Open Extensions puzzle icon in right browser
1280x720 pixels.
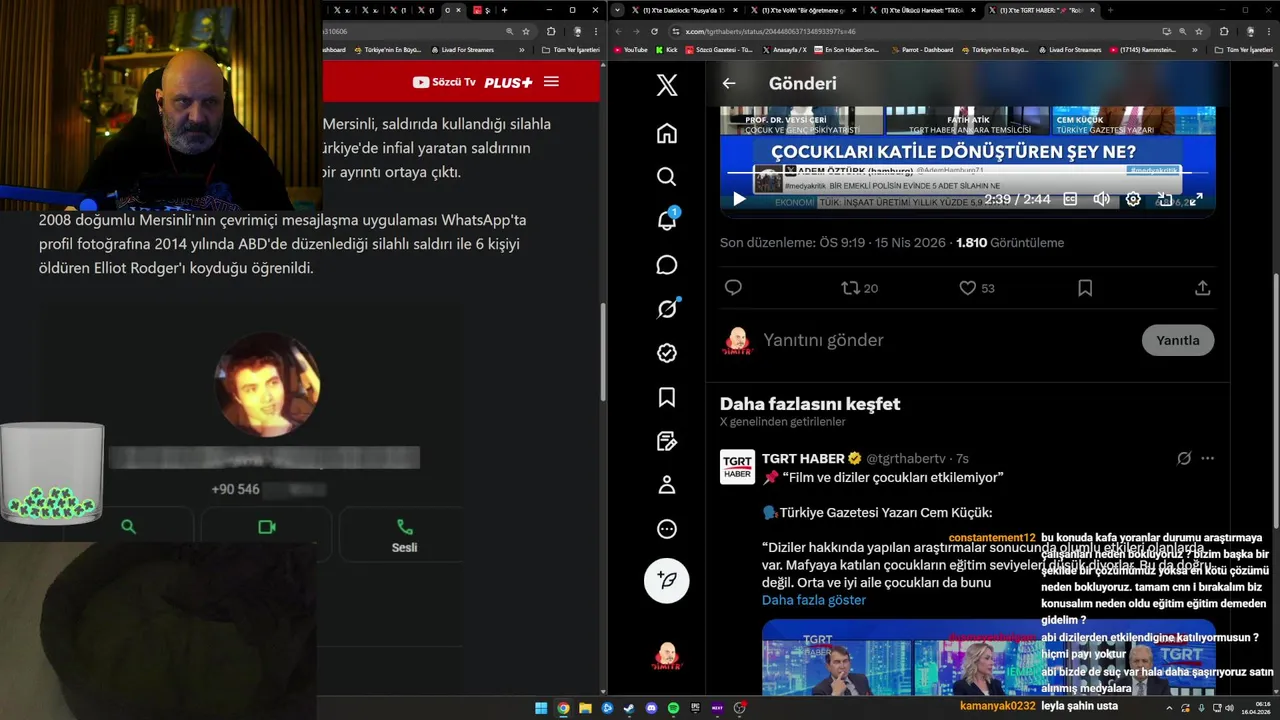pos(1223,31)
